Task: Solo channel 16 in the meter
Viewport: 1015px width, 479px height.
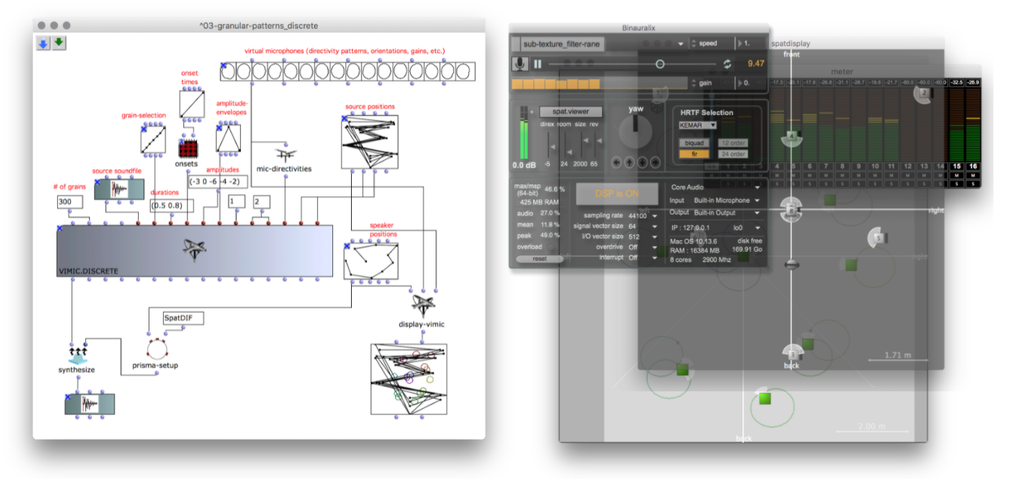Action: point(972,183)
